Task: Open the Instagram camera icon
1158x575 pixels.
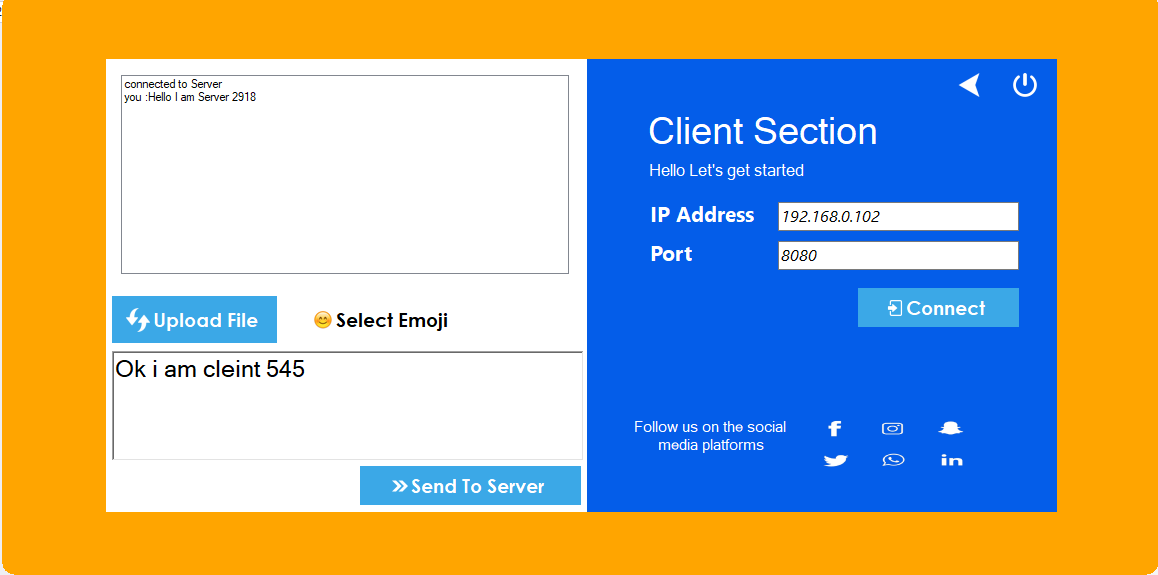Action: (893, 428)
